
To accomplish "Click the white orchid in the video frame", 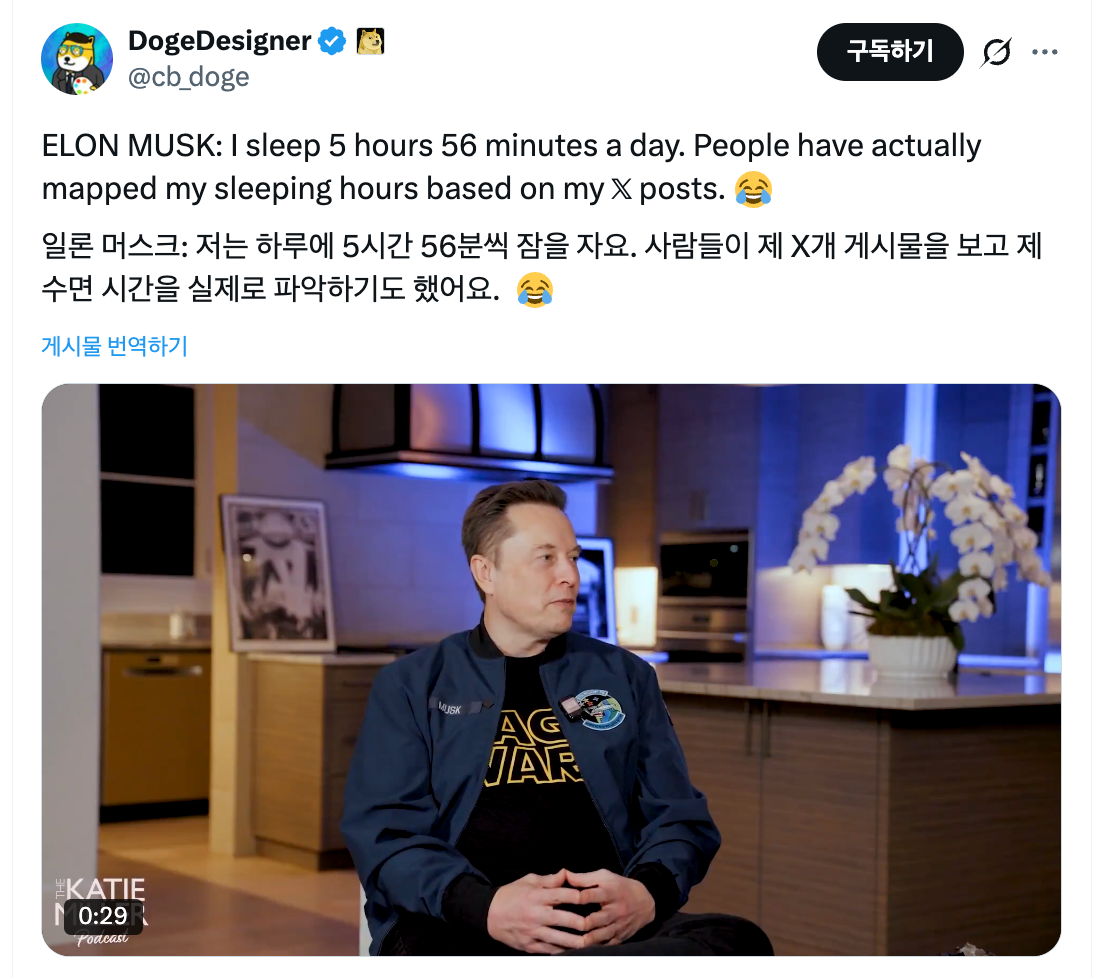I will 921,534.
